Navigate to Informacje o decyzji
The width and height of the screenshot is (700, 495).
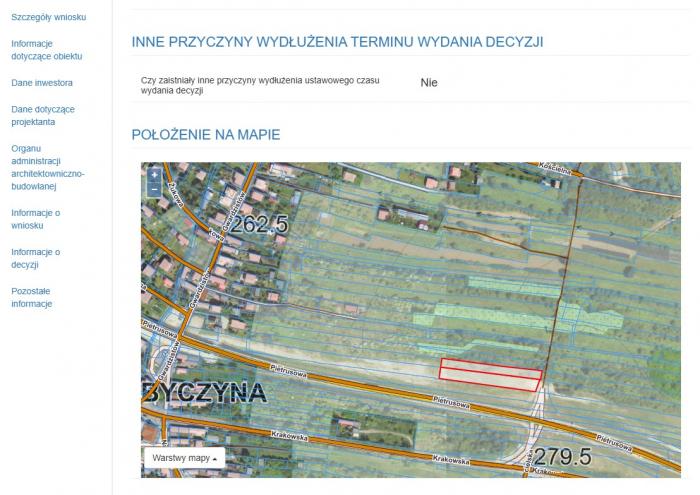(x=36, y=258)
